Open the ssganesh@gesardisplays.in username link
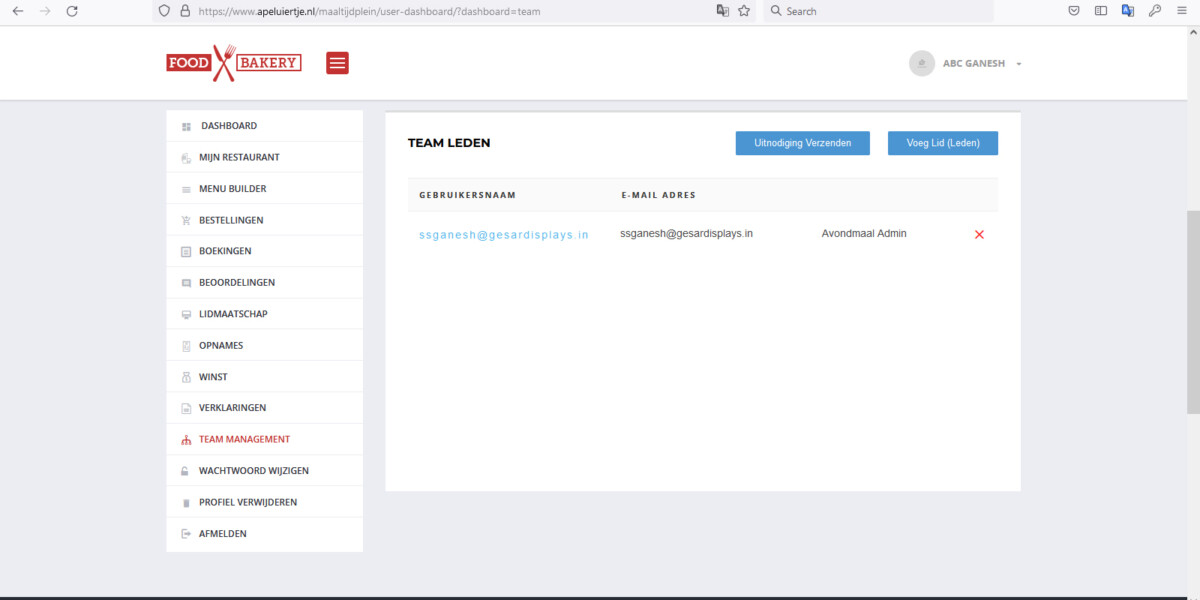 (x=504, y=235)
